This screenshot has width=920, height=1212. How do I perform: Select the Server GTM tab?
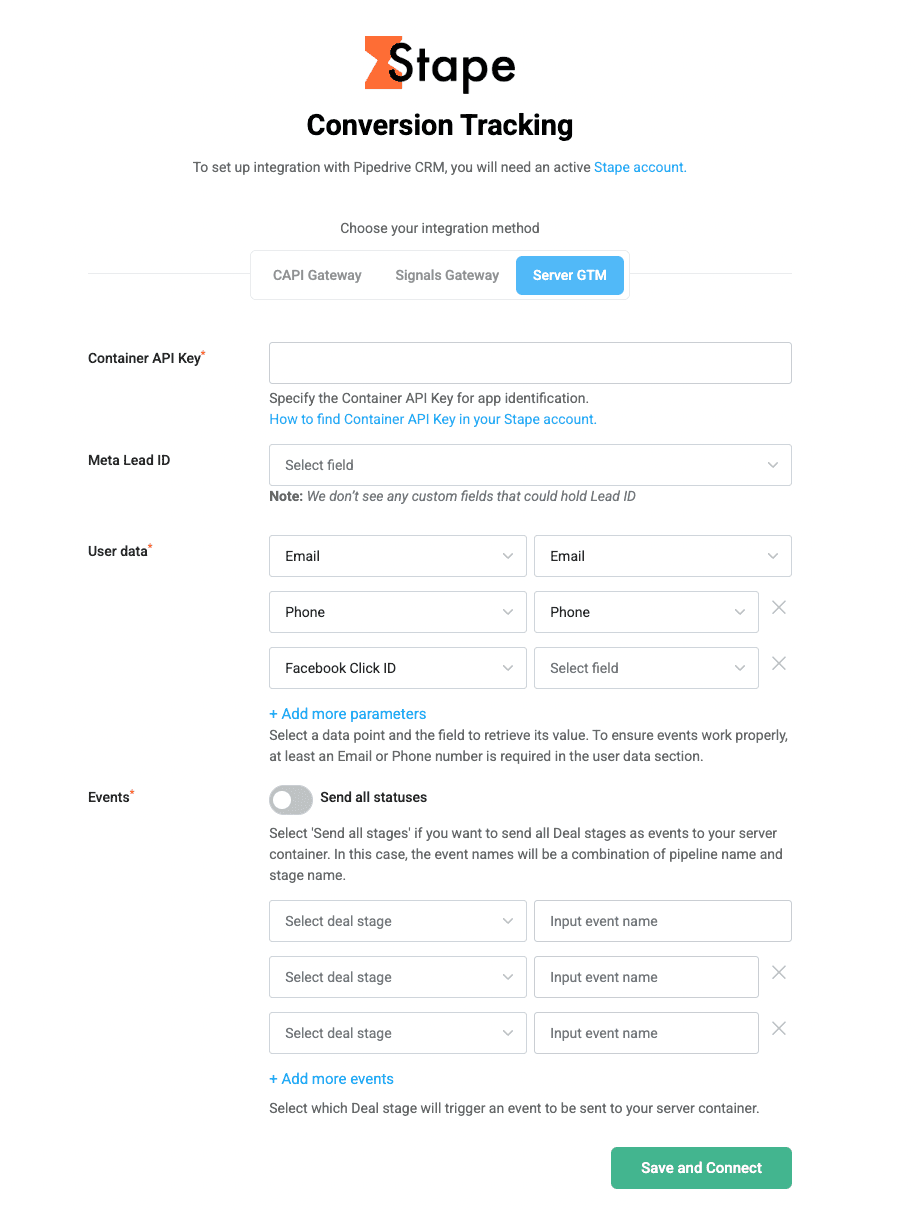(569, 275)
